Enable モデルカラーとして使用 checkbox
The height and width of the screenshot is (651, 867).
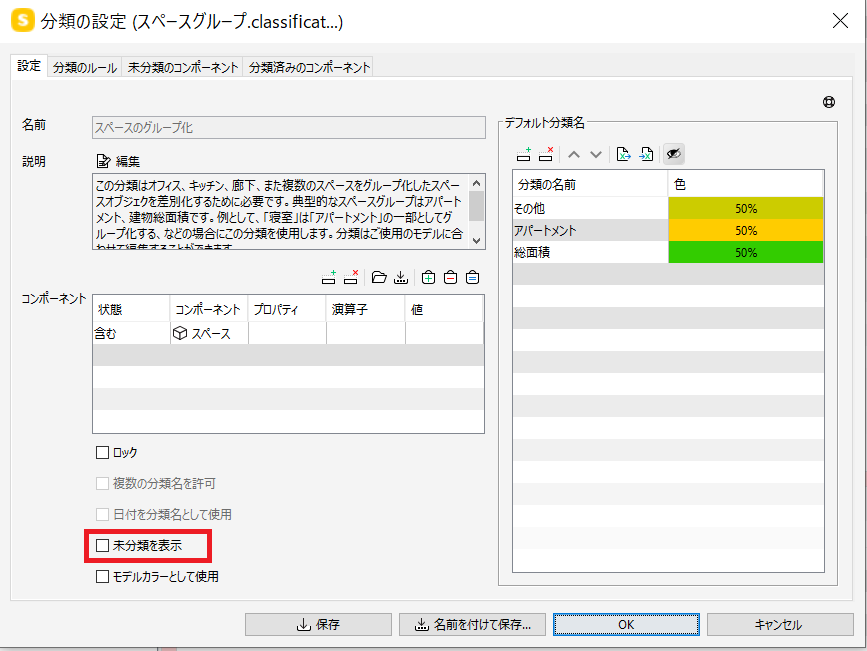coord(102,576)
